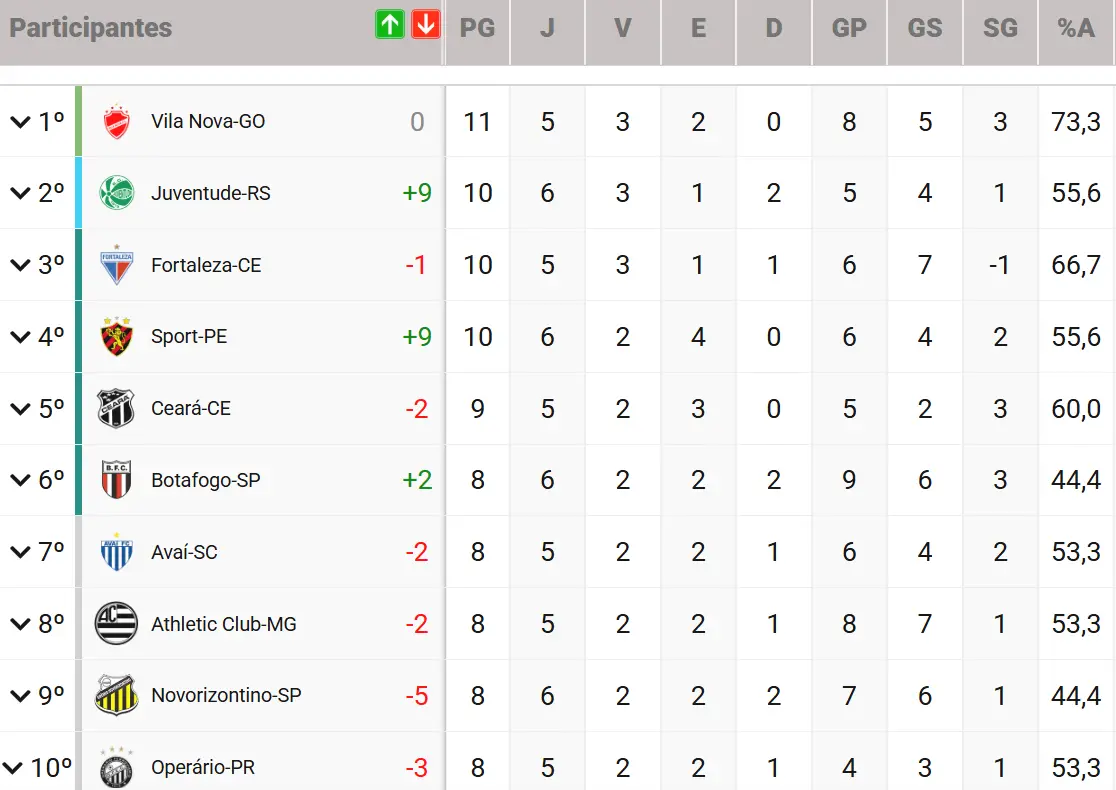Click the Participantes column header
This screenshot has width=1116, height=790.
[x=91, y=28]
